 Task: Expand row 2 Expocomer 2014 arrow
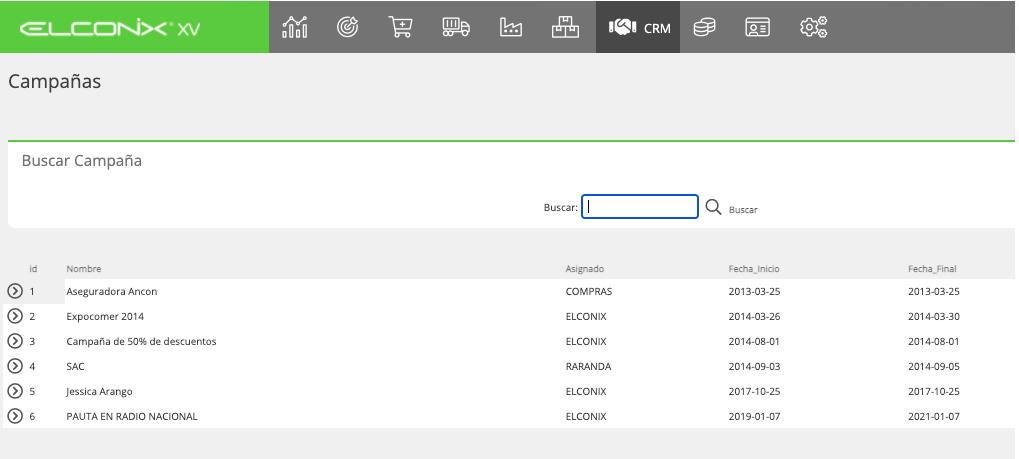14,316
